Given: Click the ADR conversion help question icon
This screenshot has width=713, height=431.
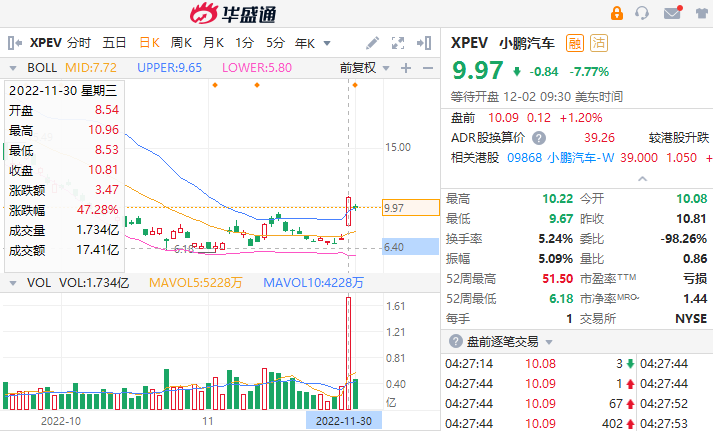Looking at the screenshot, I should tap(539, 138).
